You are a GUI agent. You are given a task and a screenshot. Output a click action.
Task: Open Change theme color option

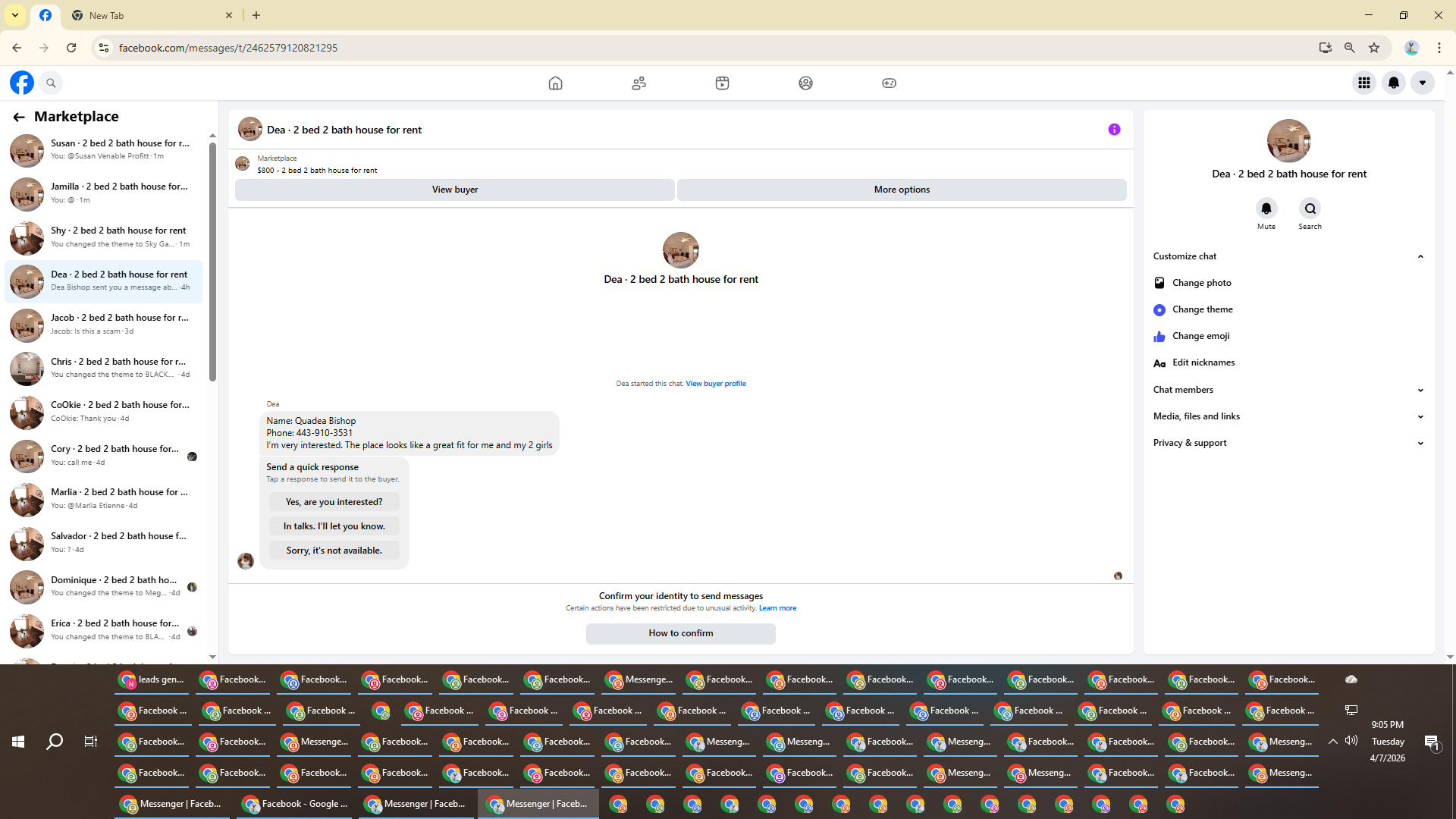click(1202, 309)
